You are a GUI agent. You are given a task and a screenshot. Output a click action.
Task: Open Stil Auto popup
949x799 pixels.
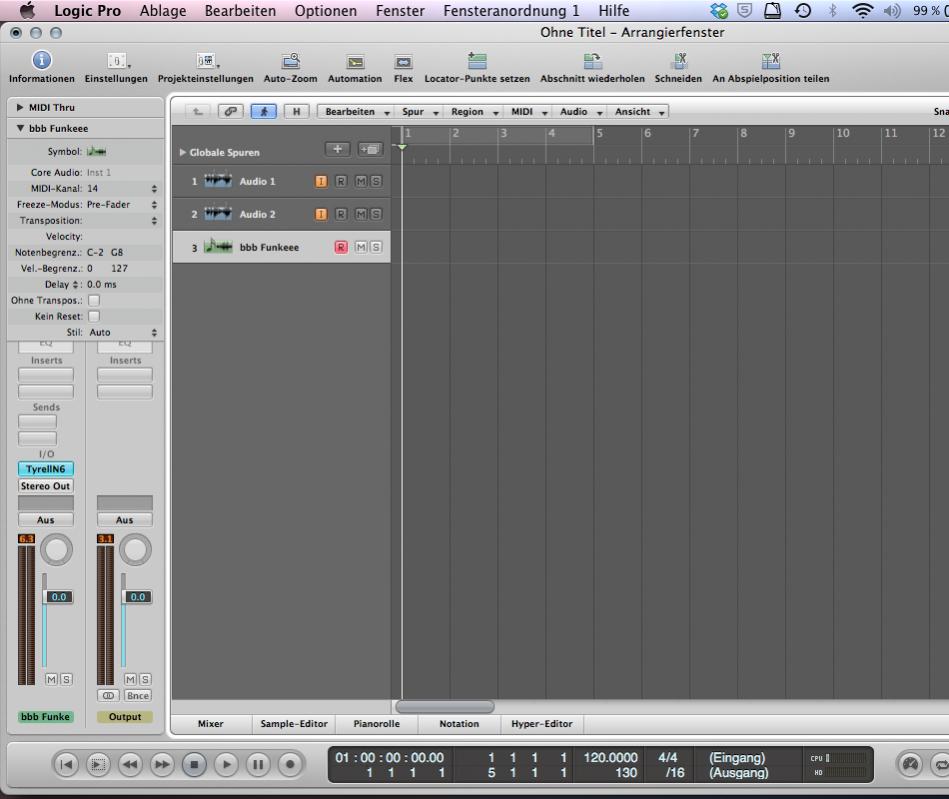pyautogui.click(x=123, y=332)
